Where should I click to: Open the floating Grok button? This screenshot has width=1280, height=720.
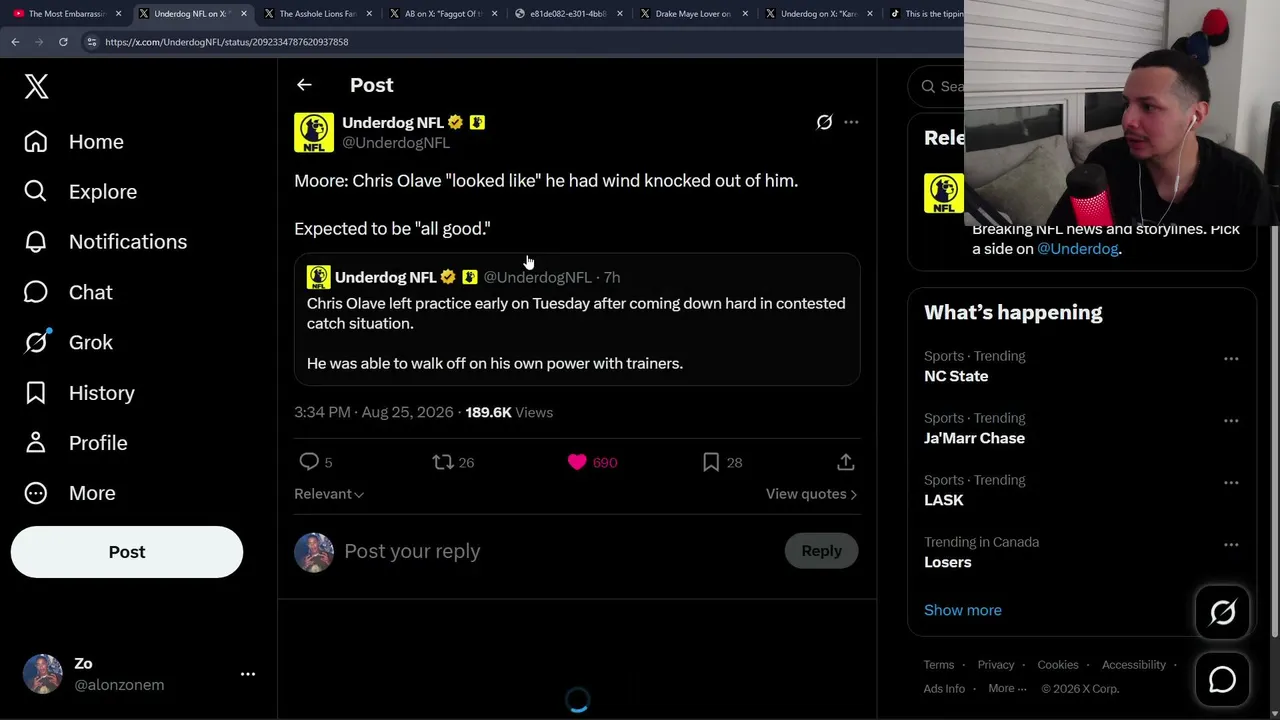tap(1222, 612)
